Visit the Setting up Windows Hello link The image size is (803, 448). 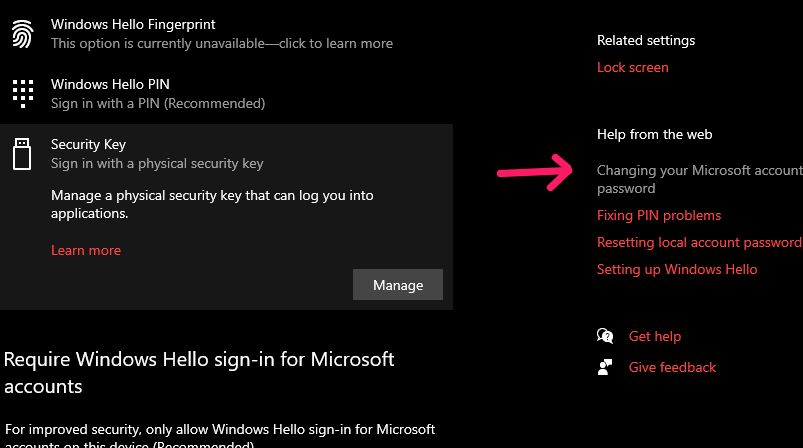(677, 269)
